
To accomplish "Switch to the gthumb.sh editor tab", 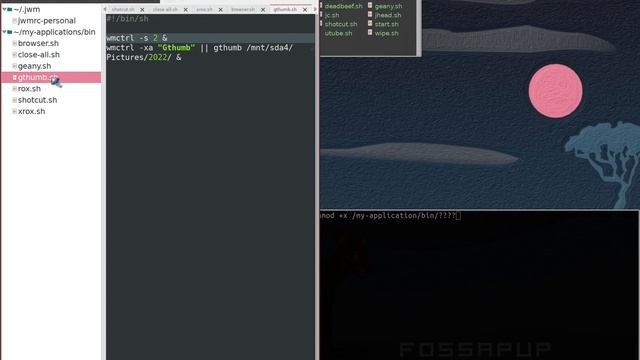I will click(x=285, y=9).
